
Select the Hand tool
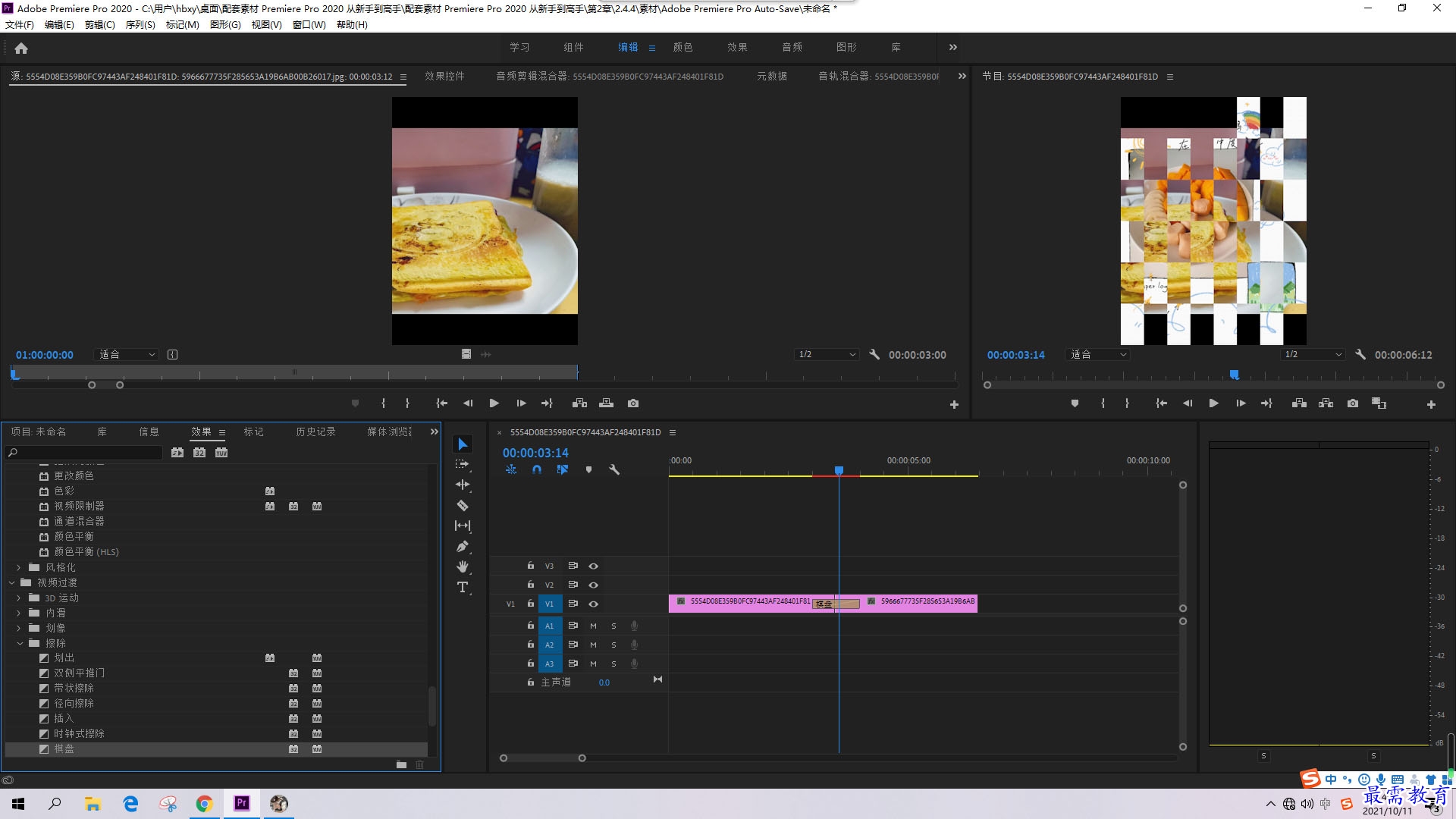click(463, 566)
